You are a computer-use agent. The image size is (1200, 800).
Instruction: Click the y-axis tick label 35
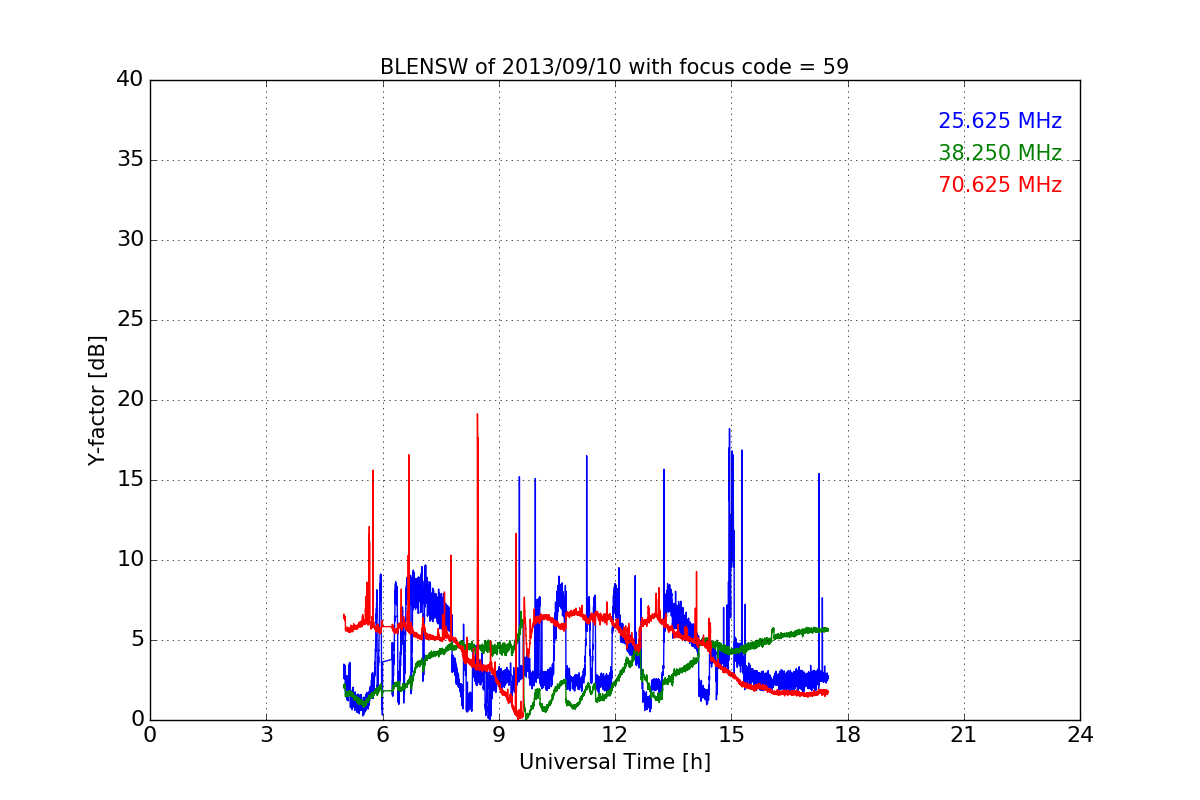coord(130,160)
